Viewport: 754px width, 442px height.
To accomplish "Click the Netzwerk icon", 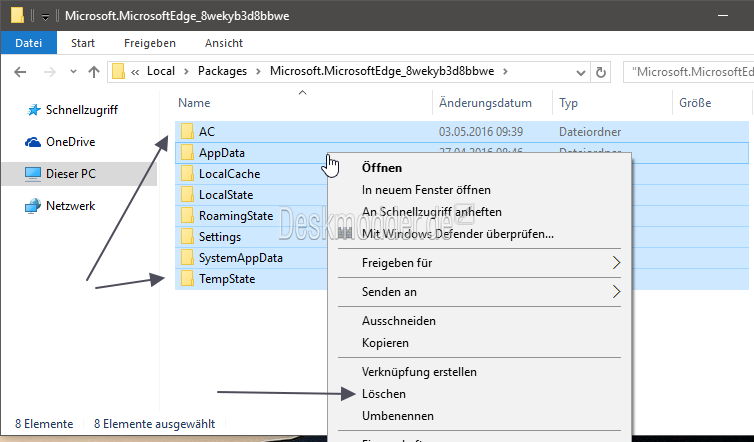I will pos(33,206).
